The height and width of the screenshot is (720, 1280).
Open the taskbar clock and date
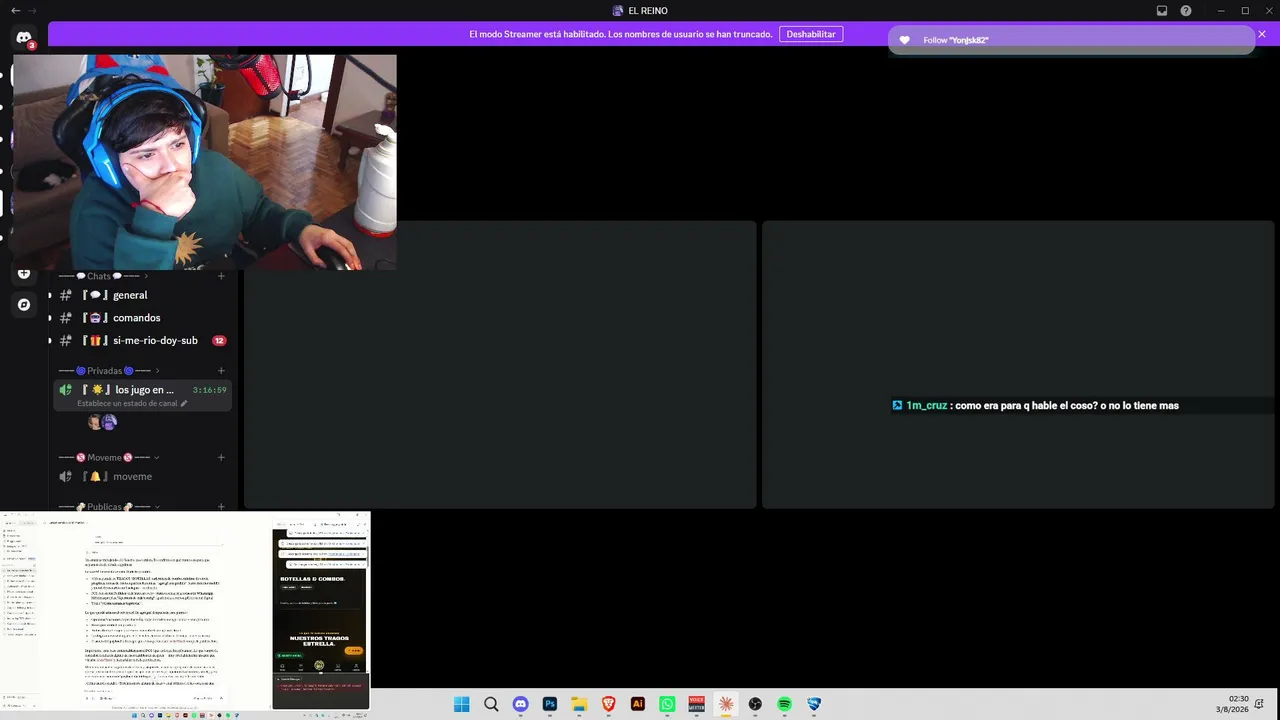1231,704
